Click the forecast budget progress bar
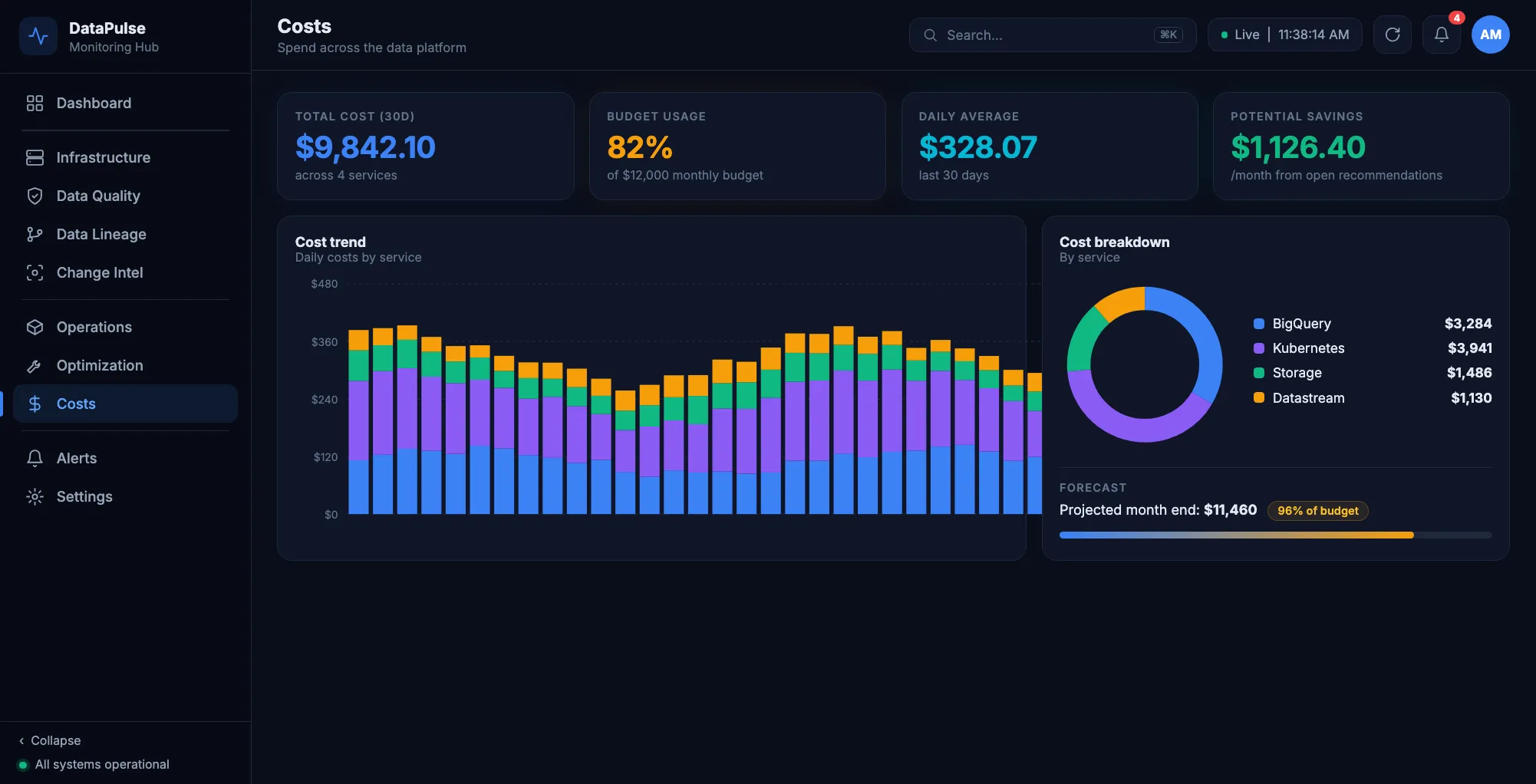This screenshot has height=784, width=1536. (1275, 535)
